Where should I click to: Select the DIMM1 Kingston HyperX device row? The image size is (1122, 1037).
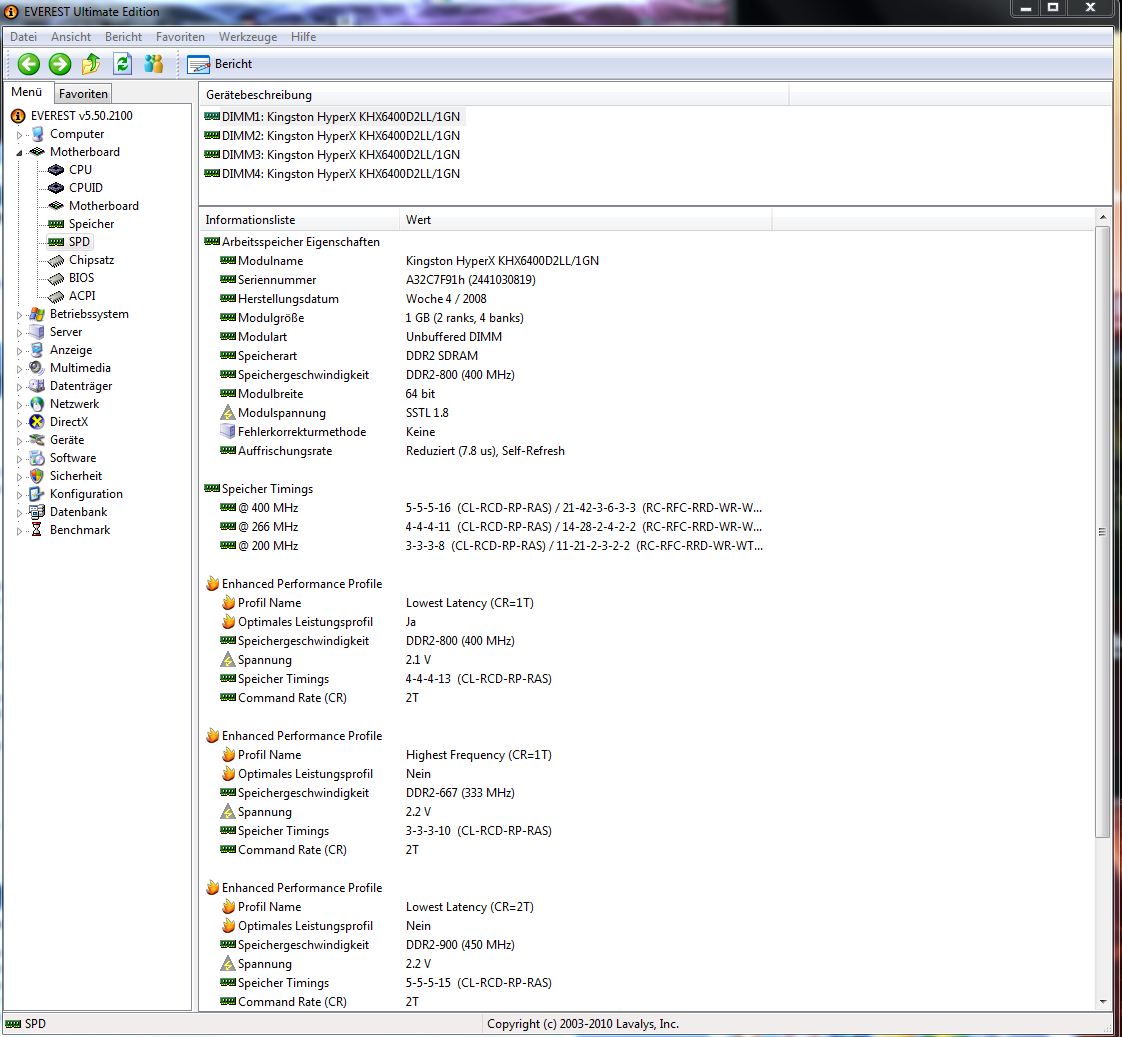pyautogui.click(x=332, y=117)
